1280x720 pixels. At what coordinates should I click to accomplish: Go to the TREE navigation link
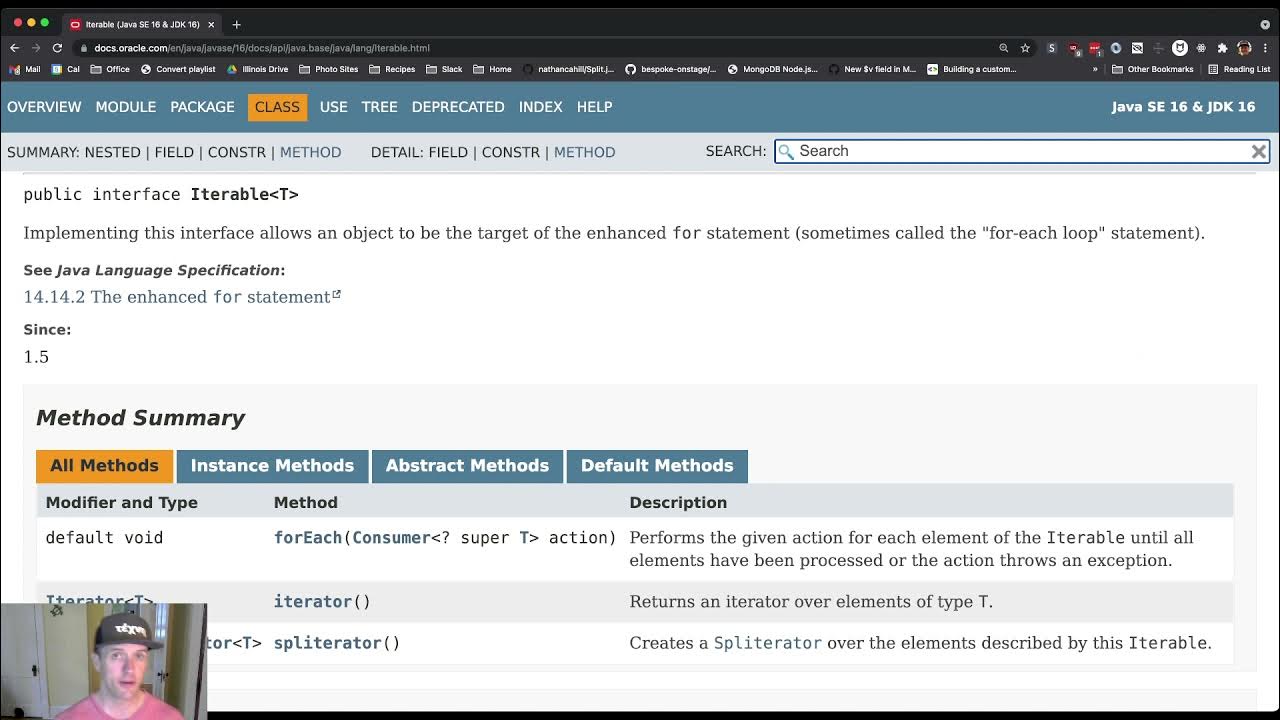pyautogui.click(x=379, y=107)
